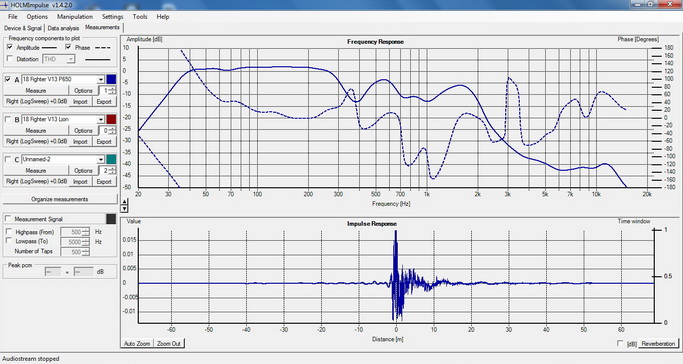The width and height of the screenshot is (683, 364).
Task: Toggle the Phase plot checkbox
Action: (x=68, y=47)
